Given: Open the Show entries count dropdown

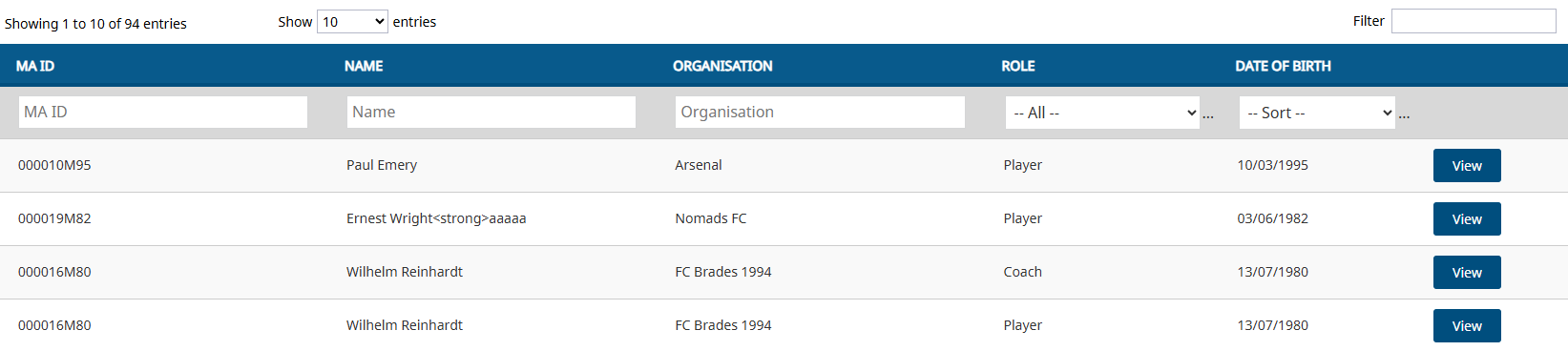Looking at the screenshot, I should click(352, 21).
